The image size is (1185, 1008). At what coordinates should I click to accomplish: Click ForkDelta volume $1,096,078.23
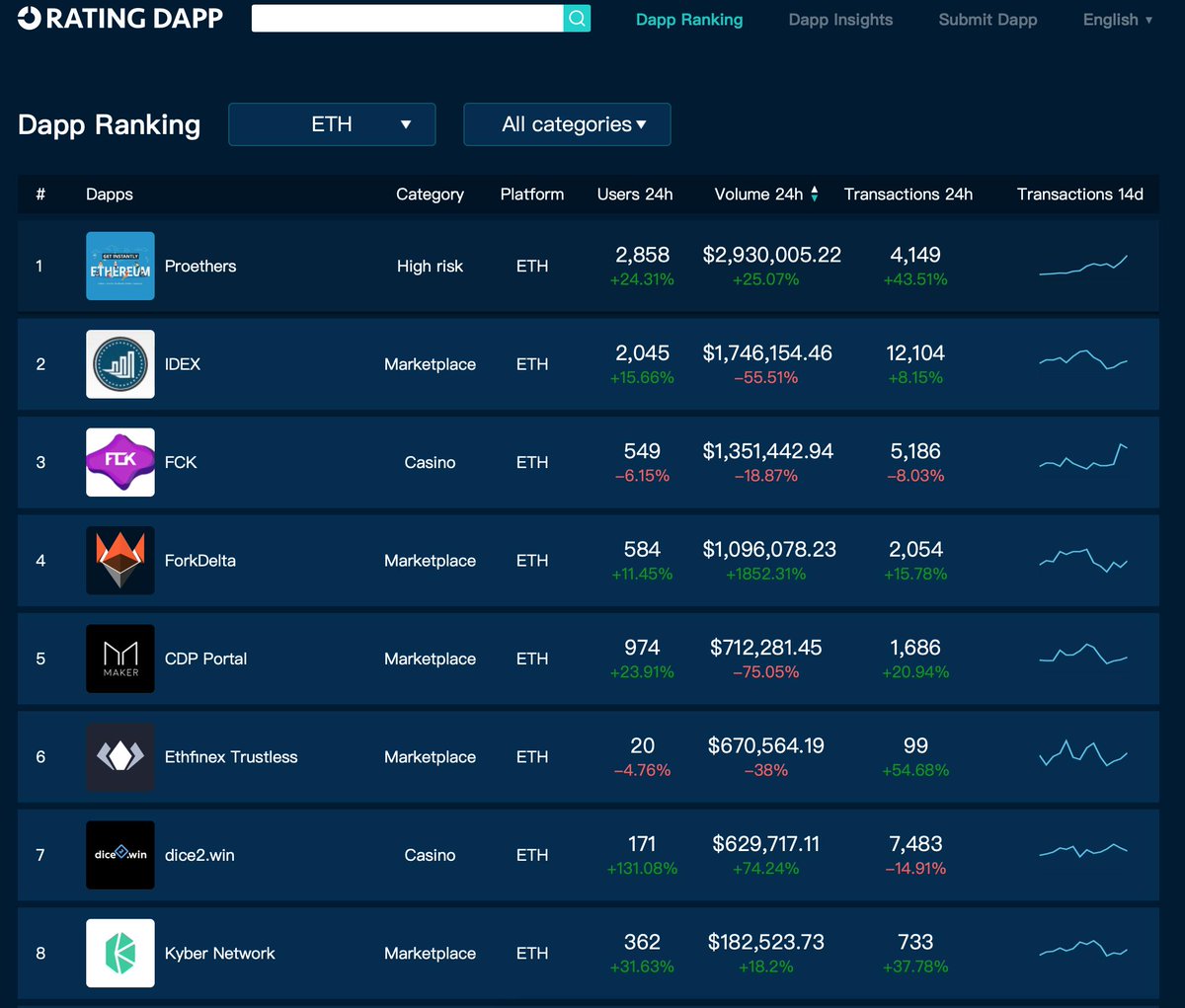pos(769,549)
